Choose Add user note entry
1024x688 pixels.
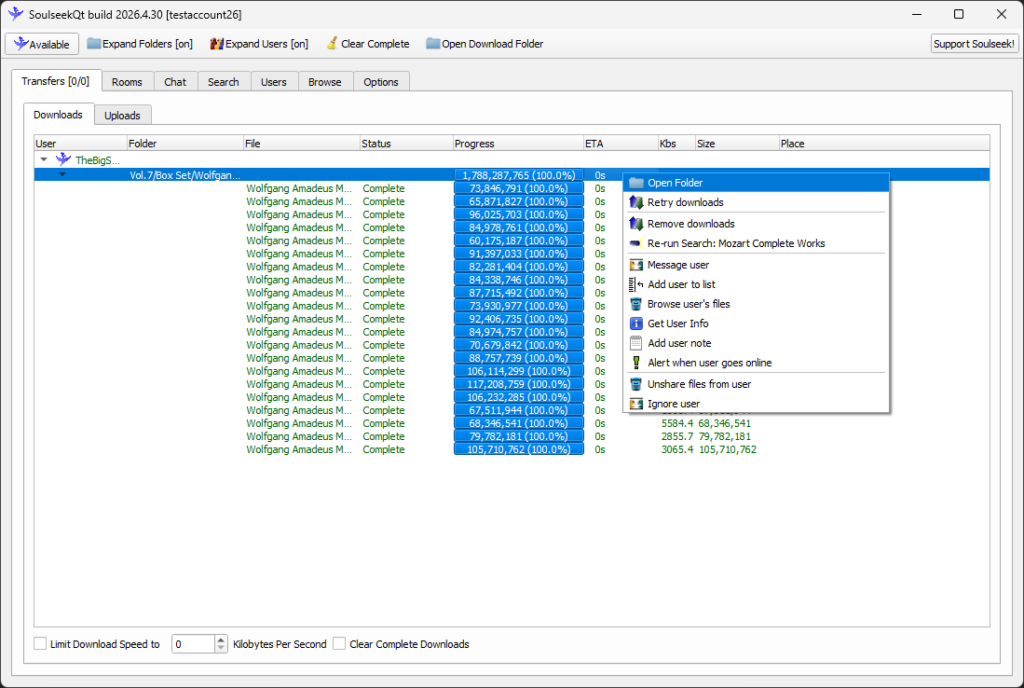pyautogui.click(x=756, y=343)
